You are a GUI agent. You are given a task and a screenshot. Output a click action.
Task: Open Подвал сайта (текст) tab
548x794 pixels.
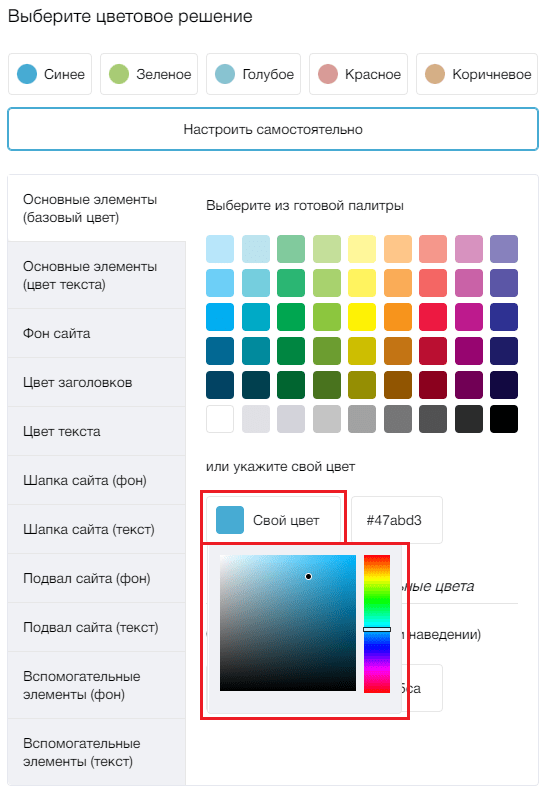click(97, 627)
